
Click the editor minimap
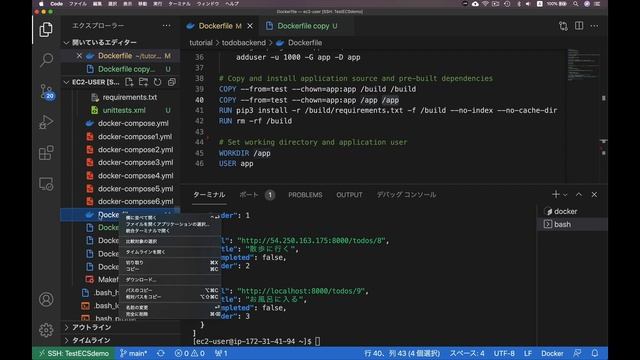(583, 116)
